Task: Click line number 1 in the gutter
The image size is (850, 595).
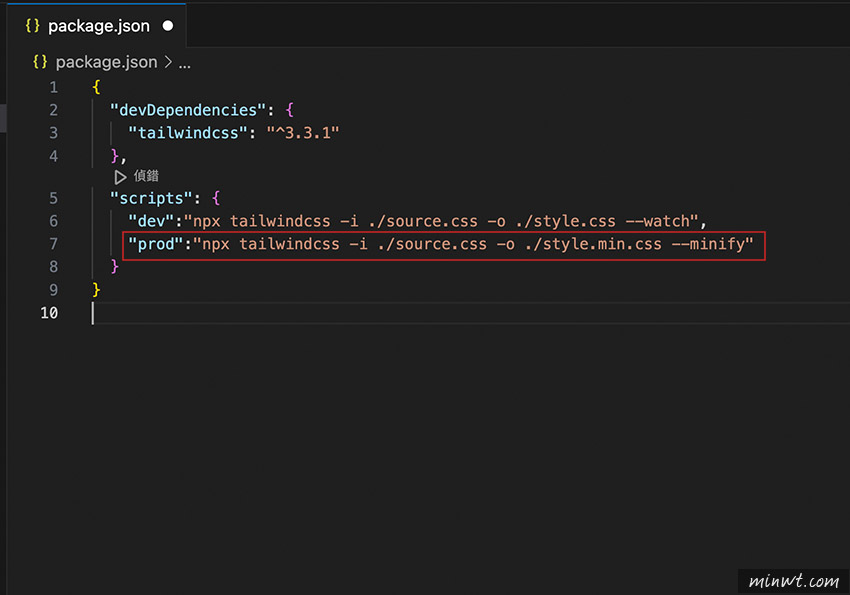Action: (53, 87)
